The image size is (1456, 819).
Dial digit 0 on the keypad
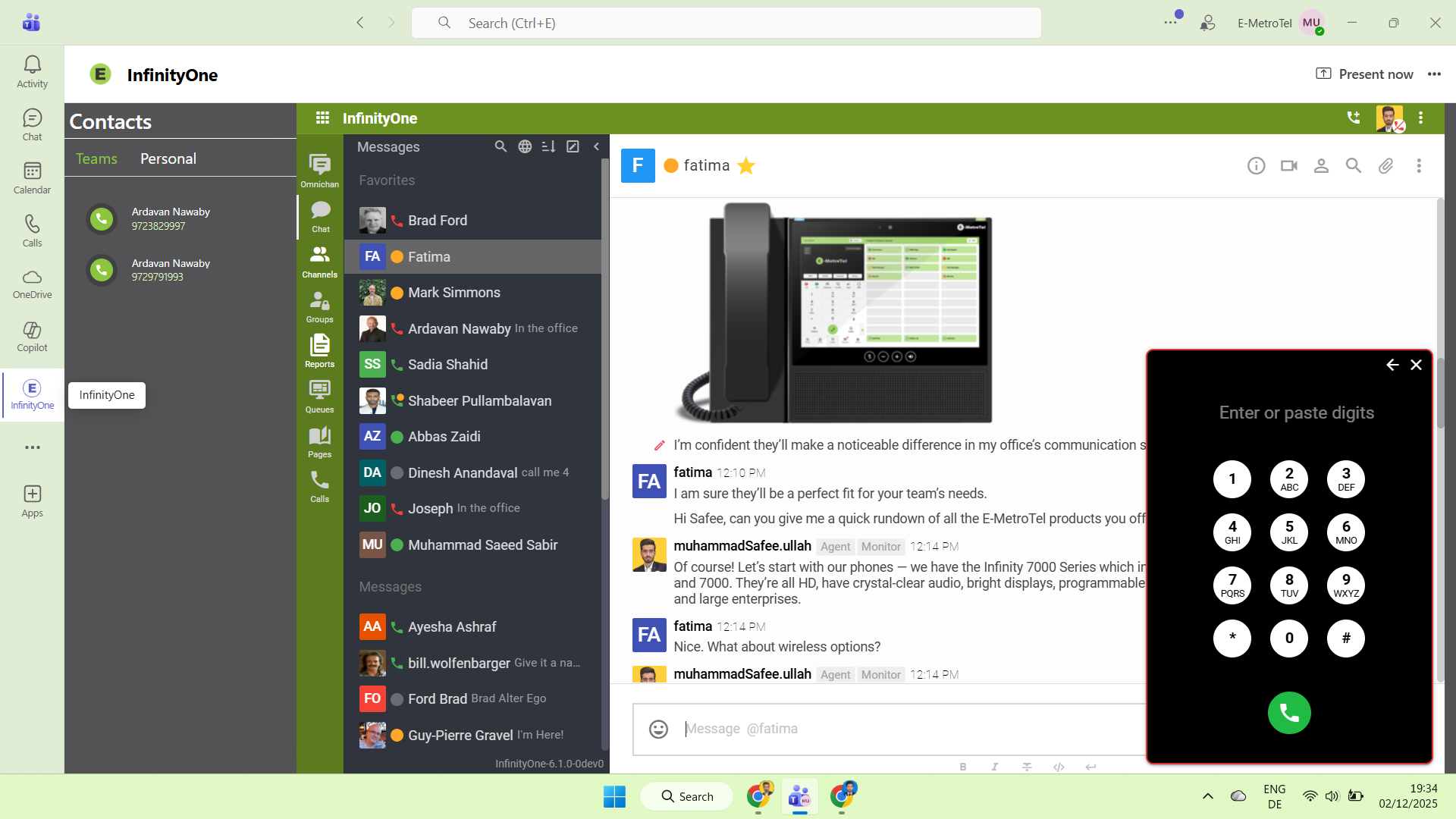[1289, 639]
